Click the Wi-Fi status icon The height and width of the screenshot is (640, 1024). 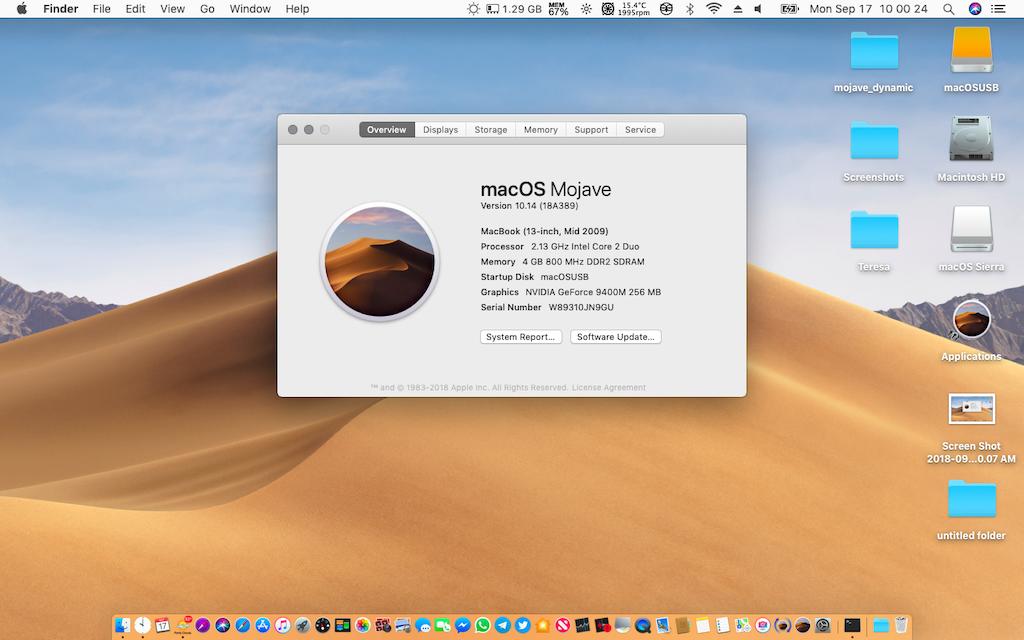point(714,8)
